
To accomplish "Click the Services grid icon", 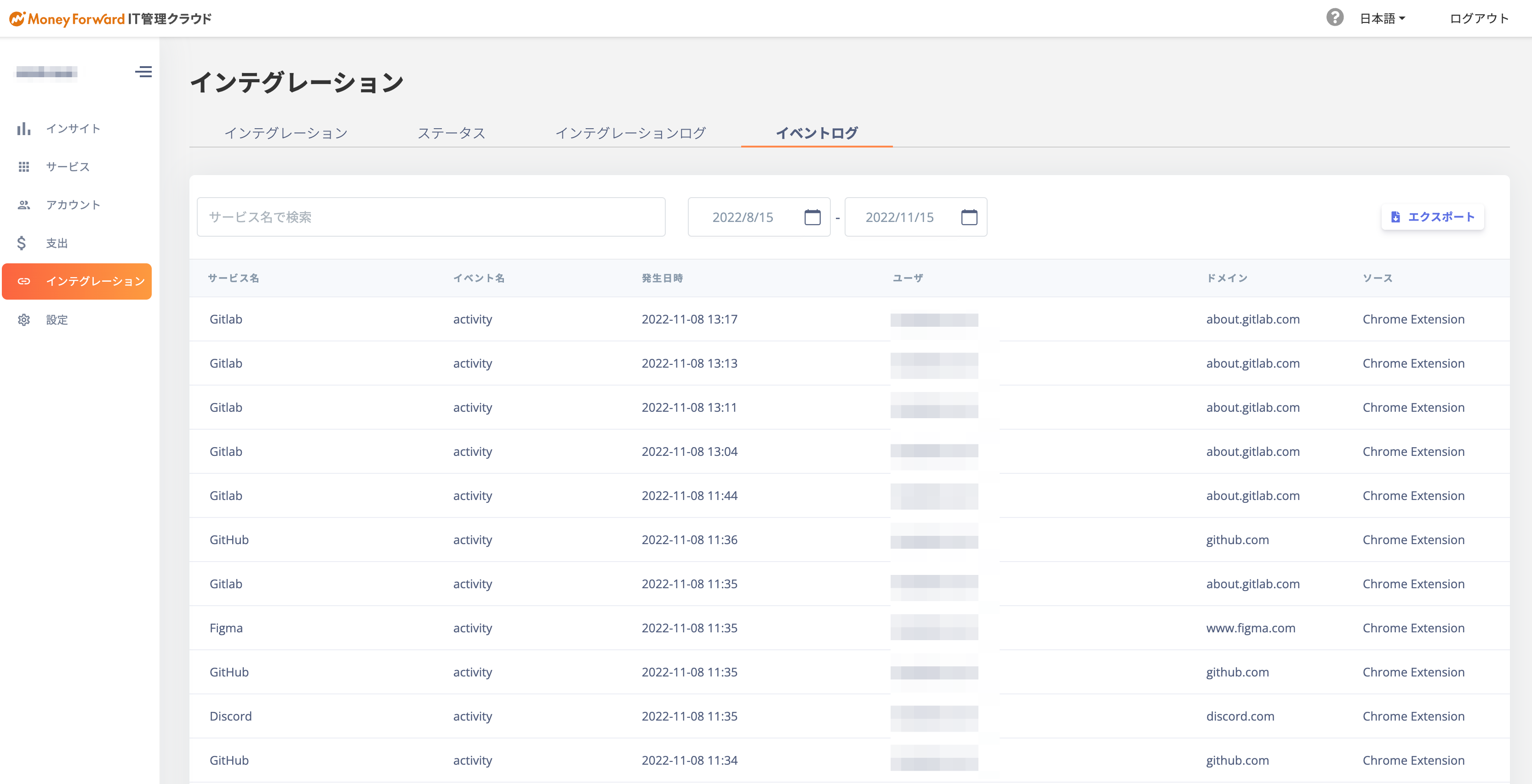I will pos(24,167).
